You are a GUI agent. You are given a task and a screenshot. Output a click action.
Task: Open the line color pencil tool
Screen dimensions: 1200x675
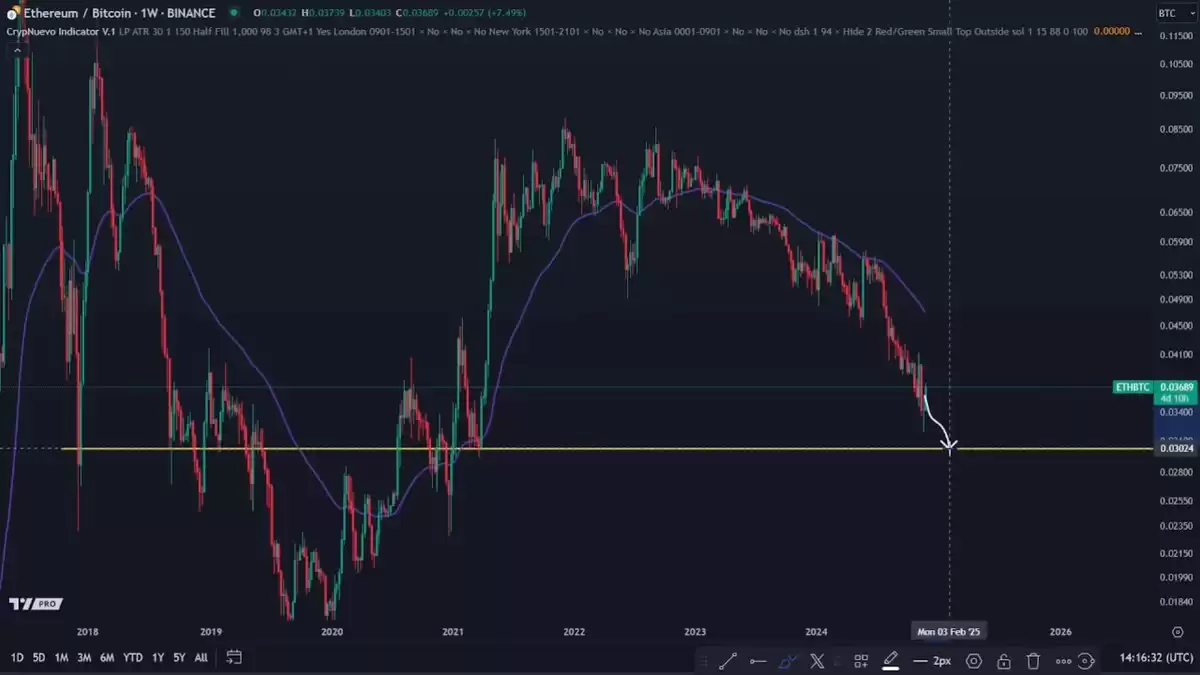(x=890, y=660)
